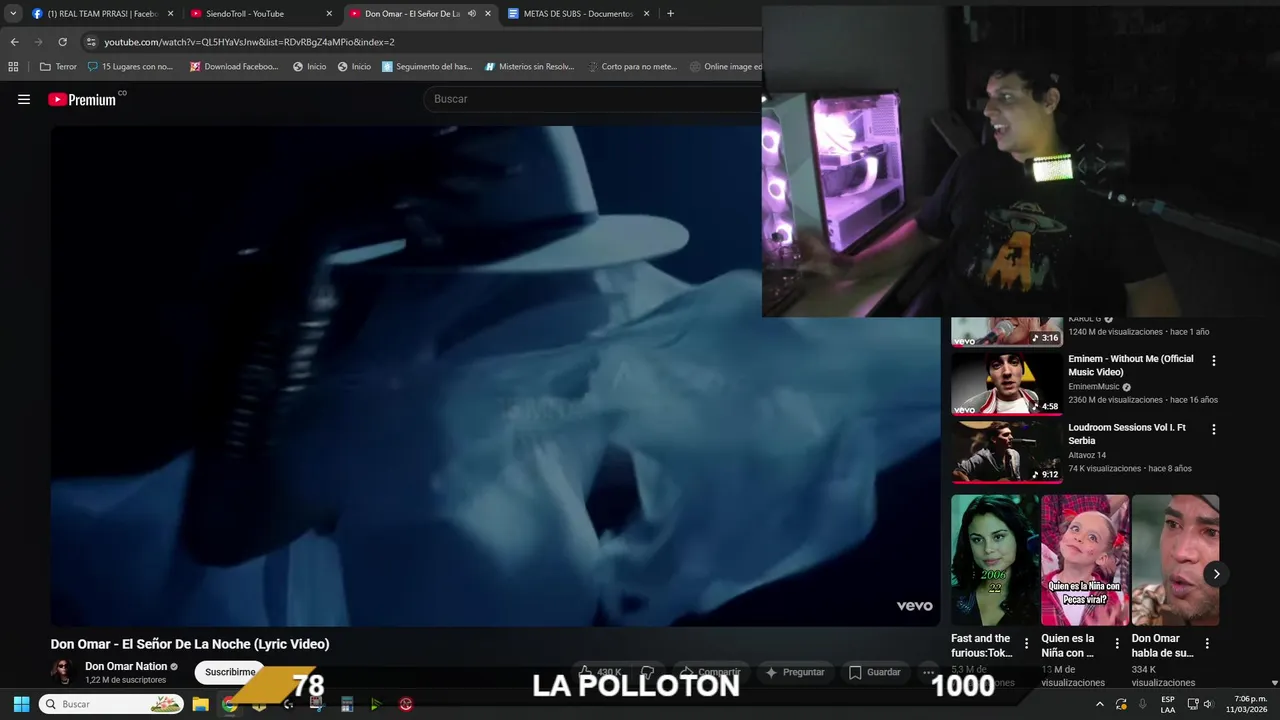Open more actions ellipsis under the video
1280x720 pixels.
pos(929,672)
